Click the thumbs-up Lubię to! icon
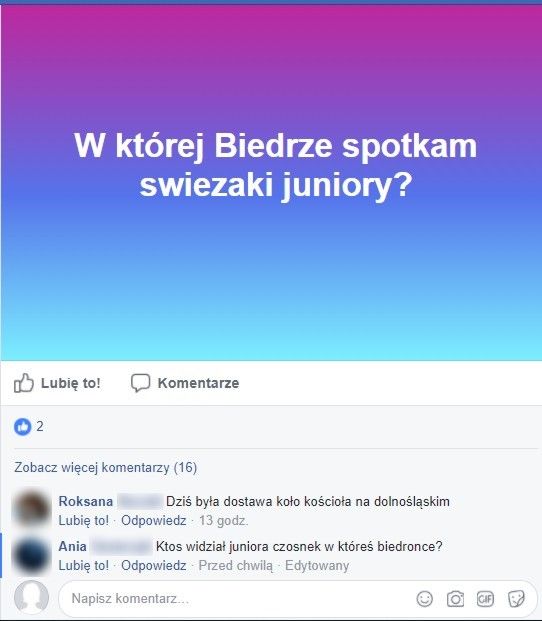542x621 pixels. coord(24,383)
